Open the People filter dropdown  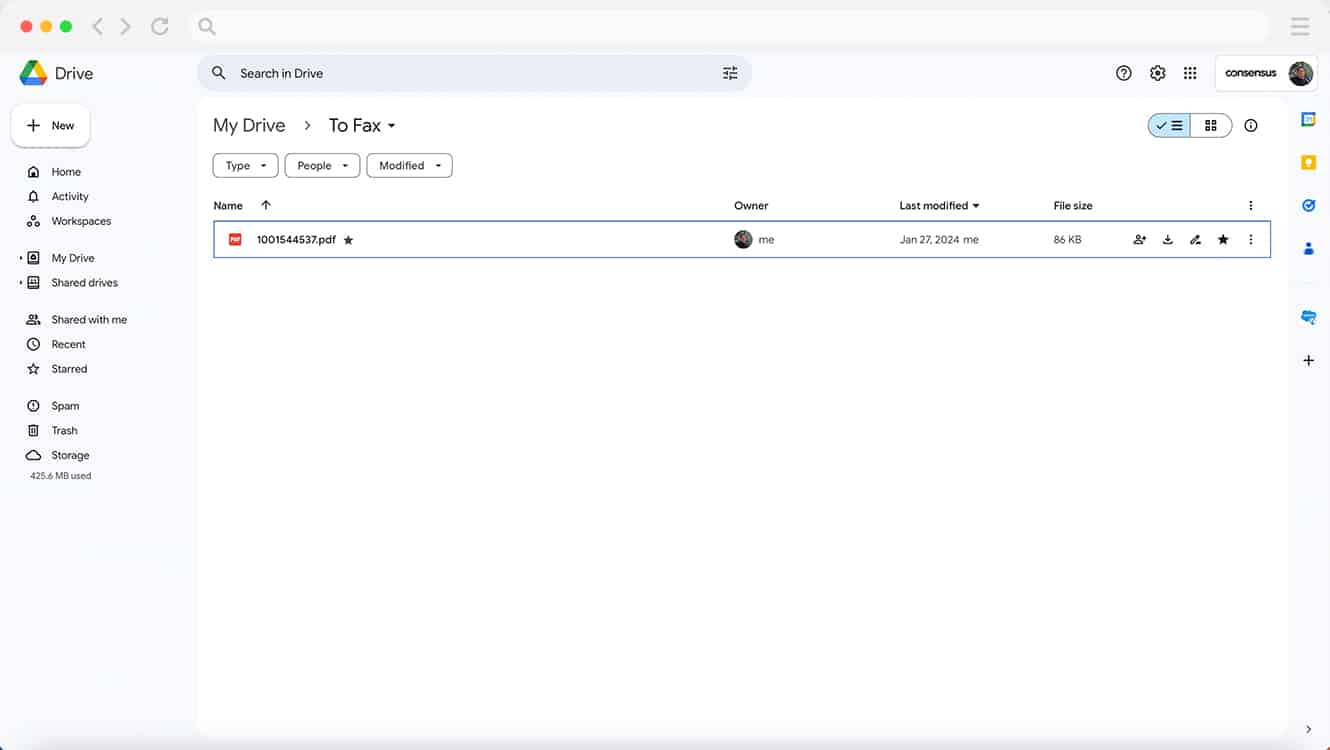[322, 165]
